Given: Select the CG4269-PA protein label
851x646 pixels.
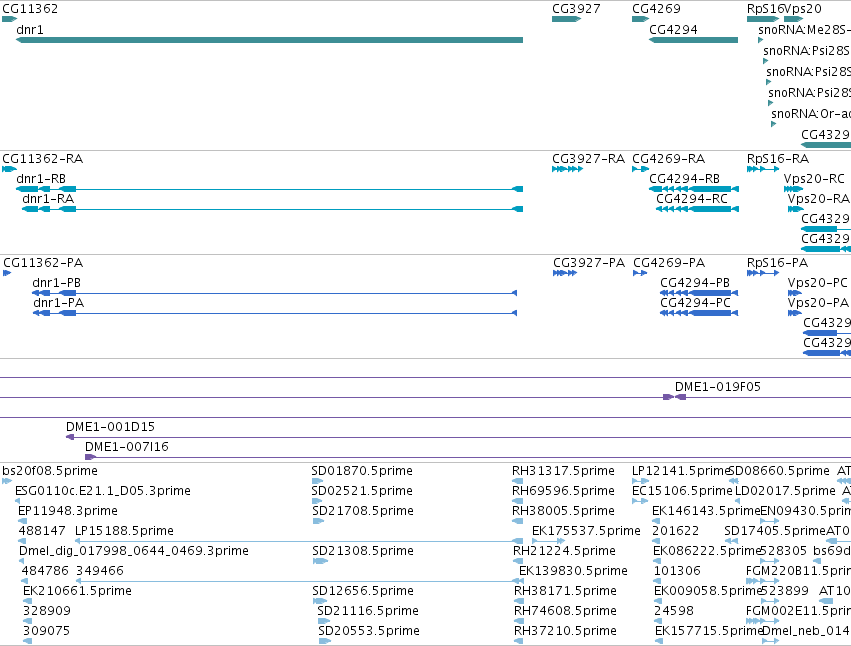Looking at the screenshot, I should [669, 263].
